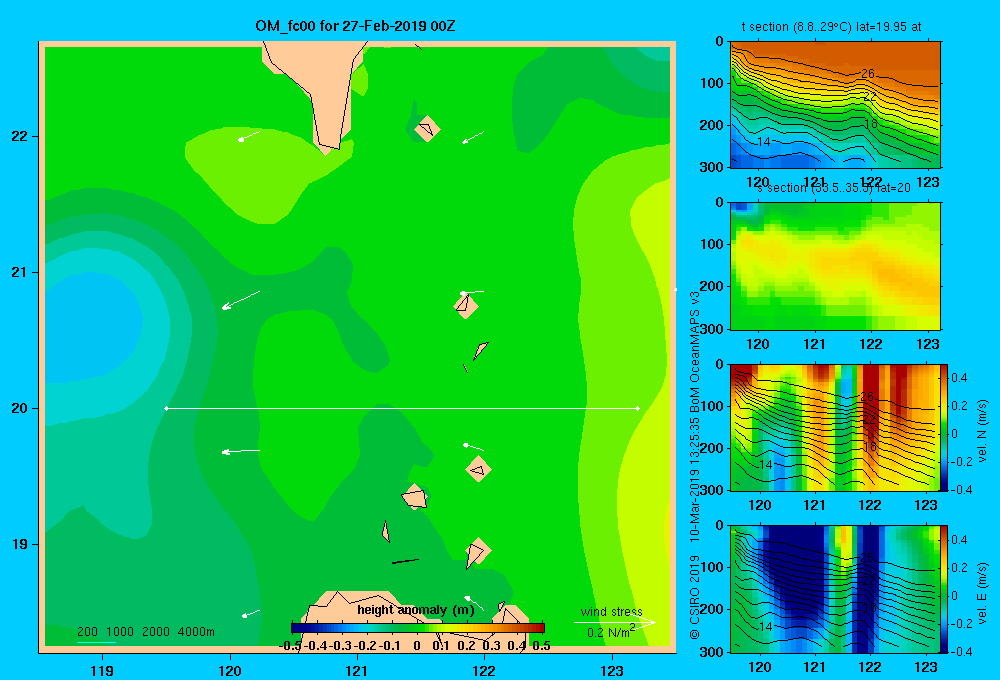Click the east endpoint of the white section line
This screenshot has width=1000, height=680.
pos(638,408)
